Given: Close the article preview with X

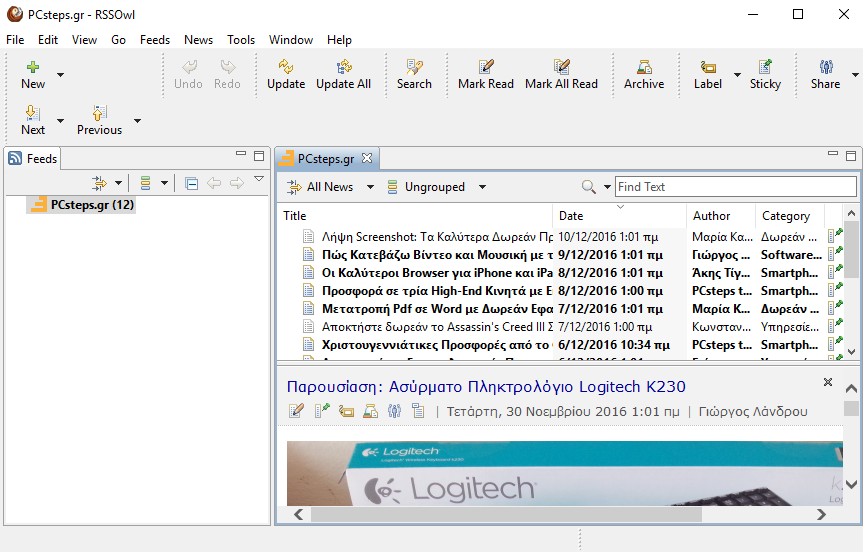Looking at the screenshot, I should tap(827, 382).
